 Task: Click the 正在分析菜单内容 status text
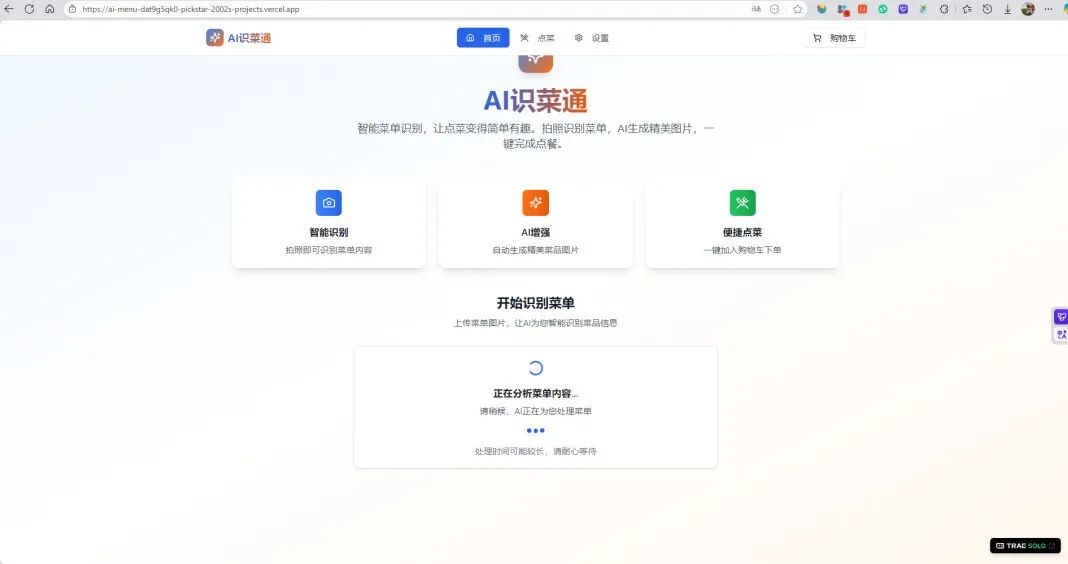(535, 394)
